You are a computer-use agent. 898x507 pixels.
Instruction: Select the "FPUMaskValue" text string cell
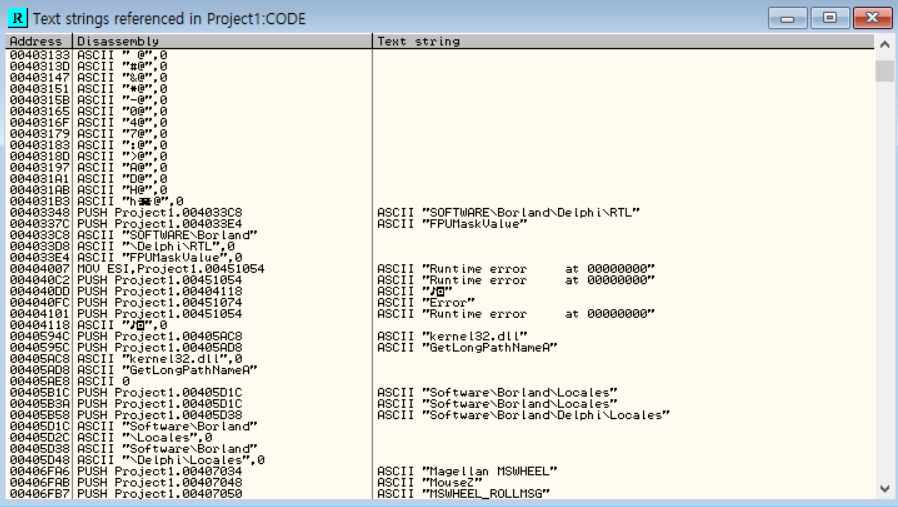click(x=452, y=224)
